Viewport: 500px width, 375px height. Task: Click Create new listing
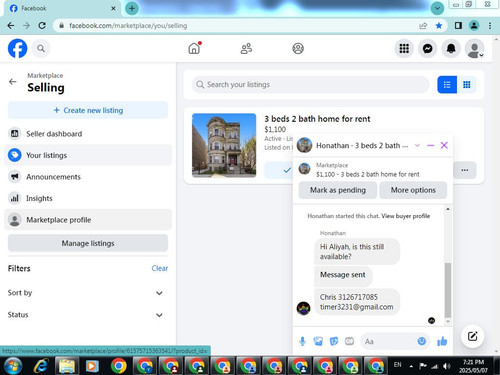[x=88, y=110]
